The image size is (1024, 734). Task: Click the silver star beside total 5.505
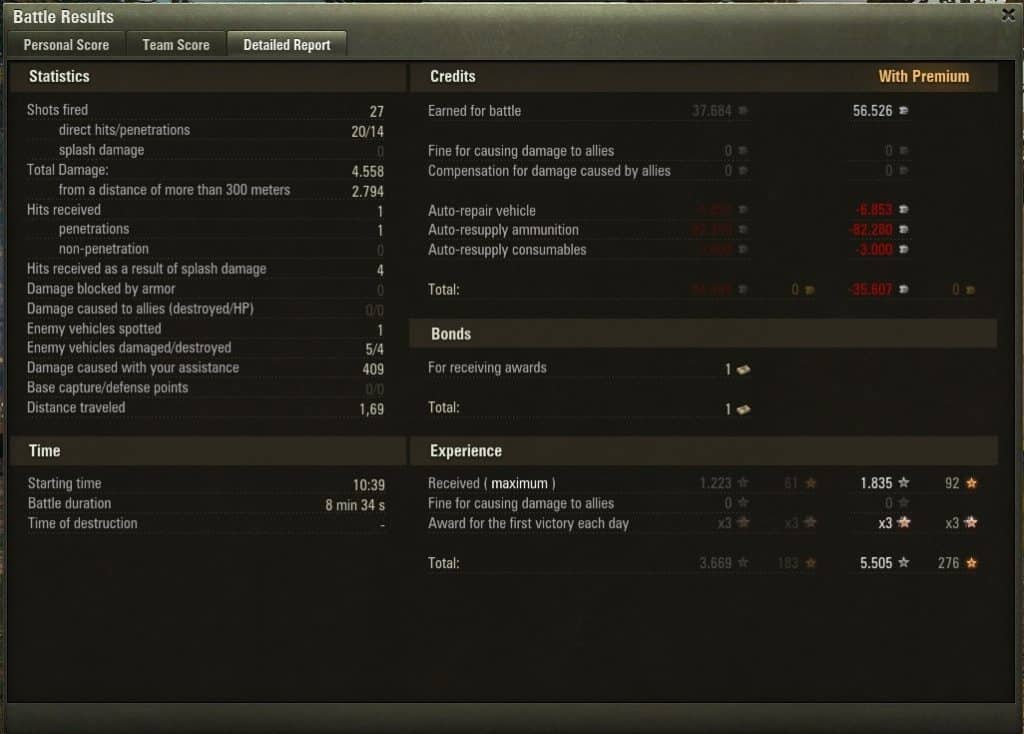904,562
